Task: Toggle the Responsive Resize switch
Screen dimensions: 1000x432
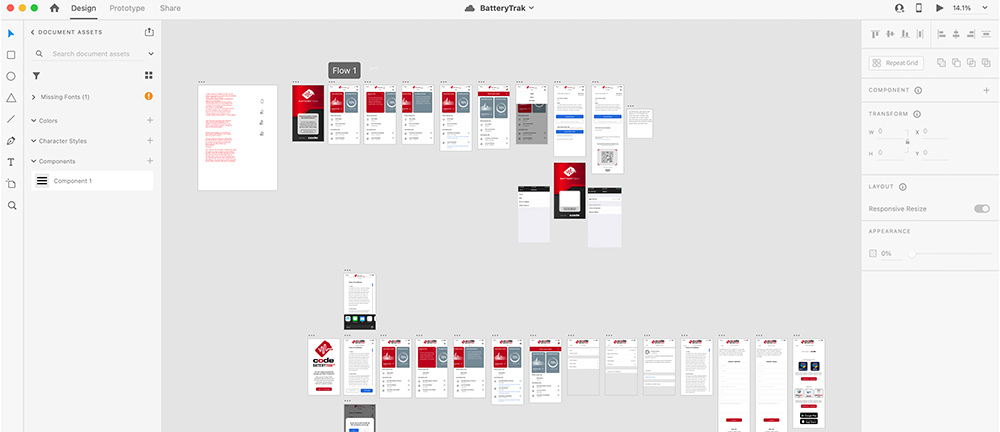Action: (x=981, y=208)
